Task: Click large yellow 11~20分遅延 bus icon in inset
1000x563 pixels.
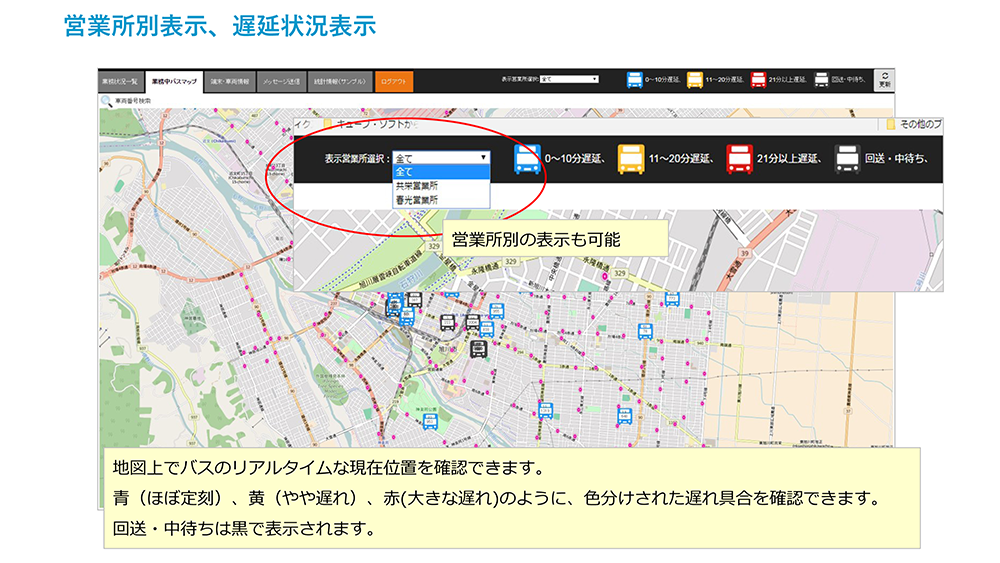Action: coord(631,159)
